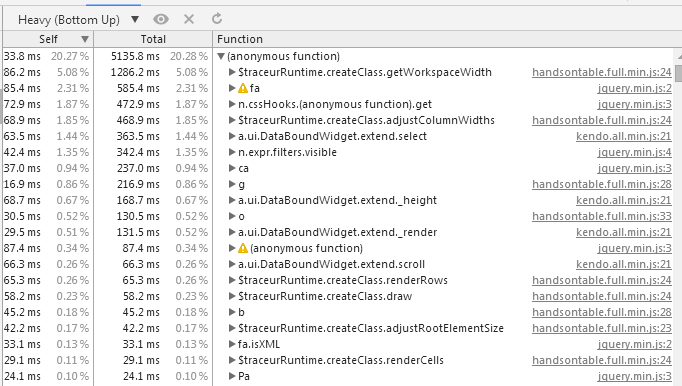Expand n.expr.filters.visible row

(x=232, y=152)
